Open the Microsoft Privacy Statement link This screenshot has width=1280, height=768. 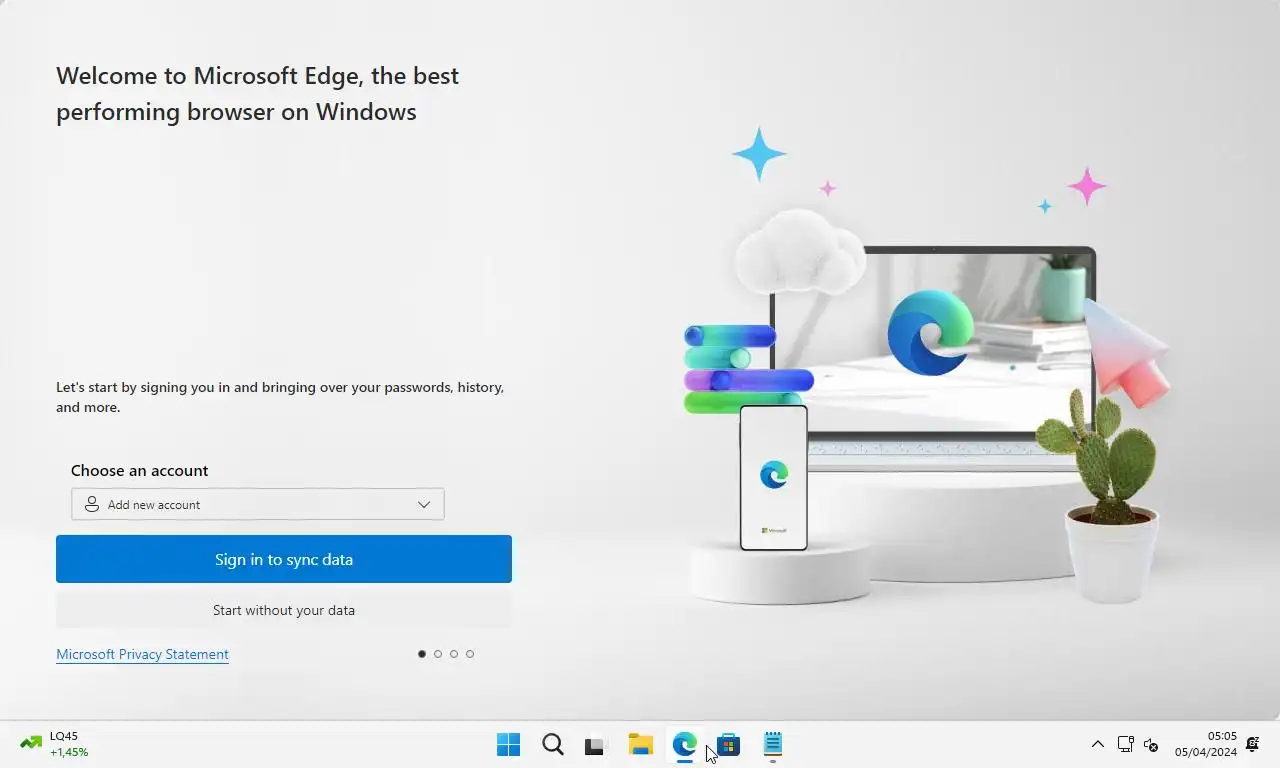point(142,654)
